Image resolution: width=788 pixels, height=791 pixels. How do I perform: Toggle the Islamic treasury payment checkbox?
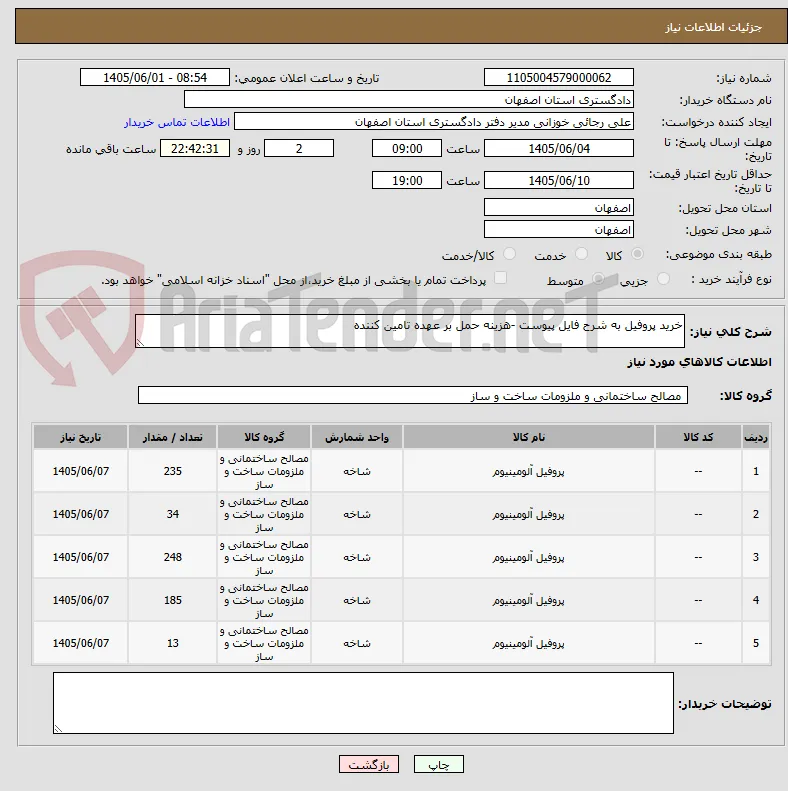click(500, 278)
